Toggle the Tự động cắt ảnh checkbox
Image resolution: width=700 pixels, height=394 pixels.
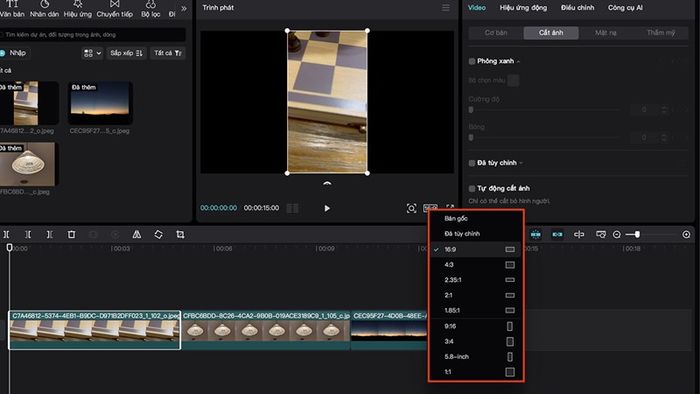point(472,188)
